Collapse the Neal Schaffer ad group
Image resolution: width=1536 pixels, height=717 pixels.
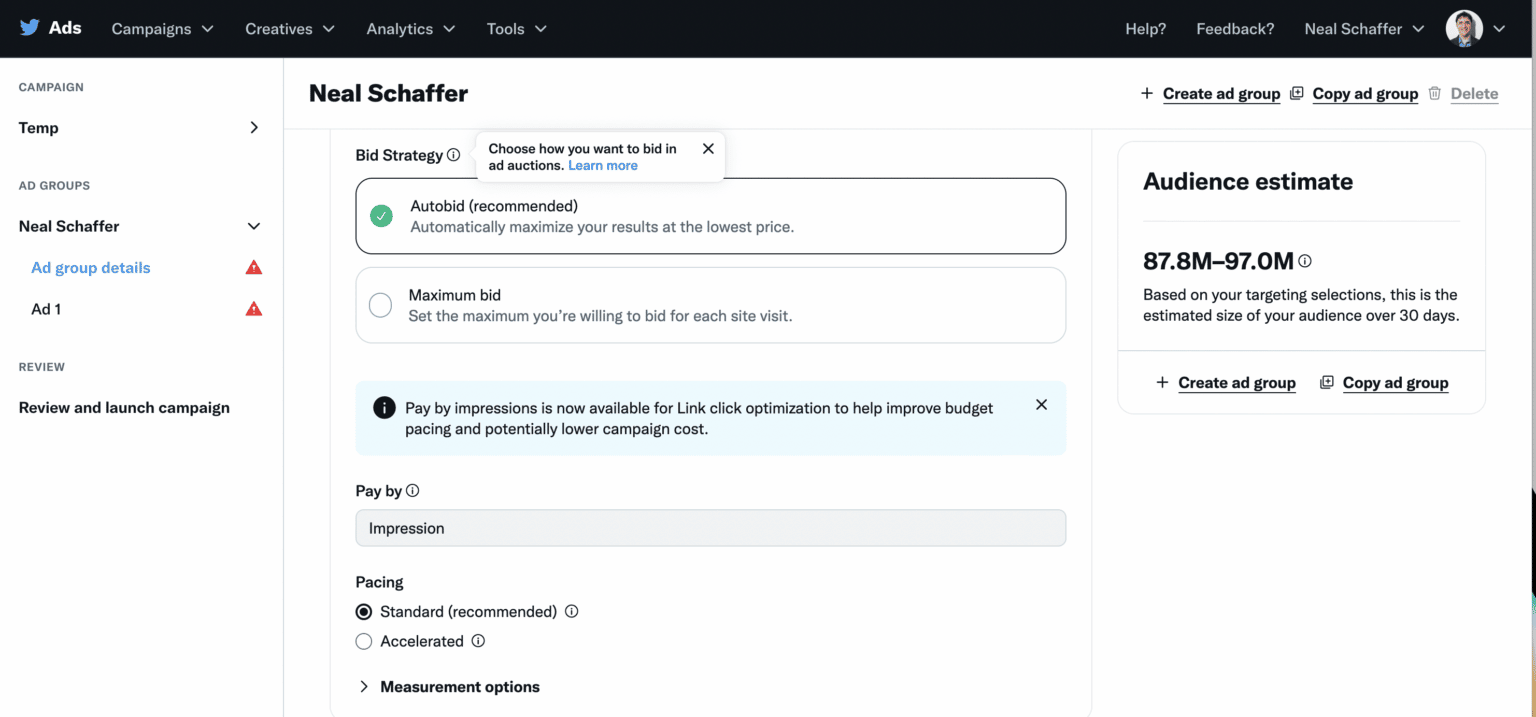pyautogui.click(x=253, y=226)
